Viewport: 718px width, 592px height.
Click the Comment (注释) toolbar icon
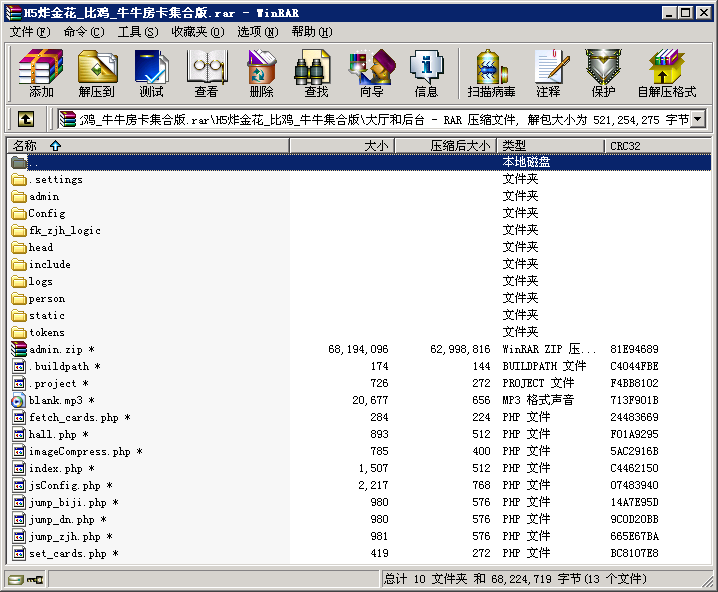click(x=548, y=73)
